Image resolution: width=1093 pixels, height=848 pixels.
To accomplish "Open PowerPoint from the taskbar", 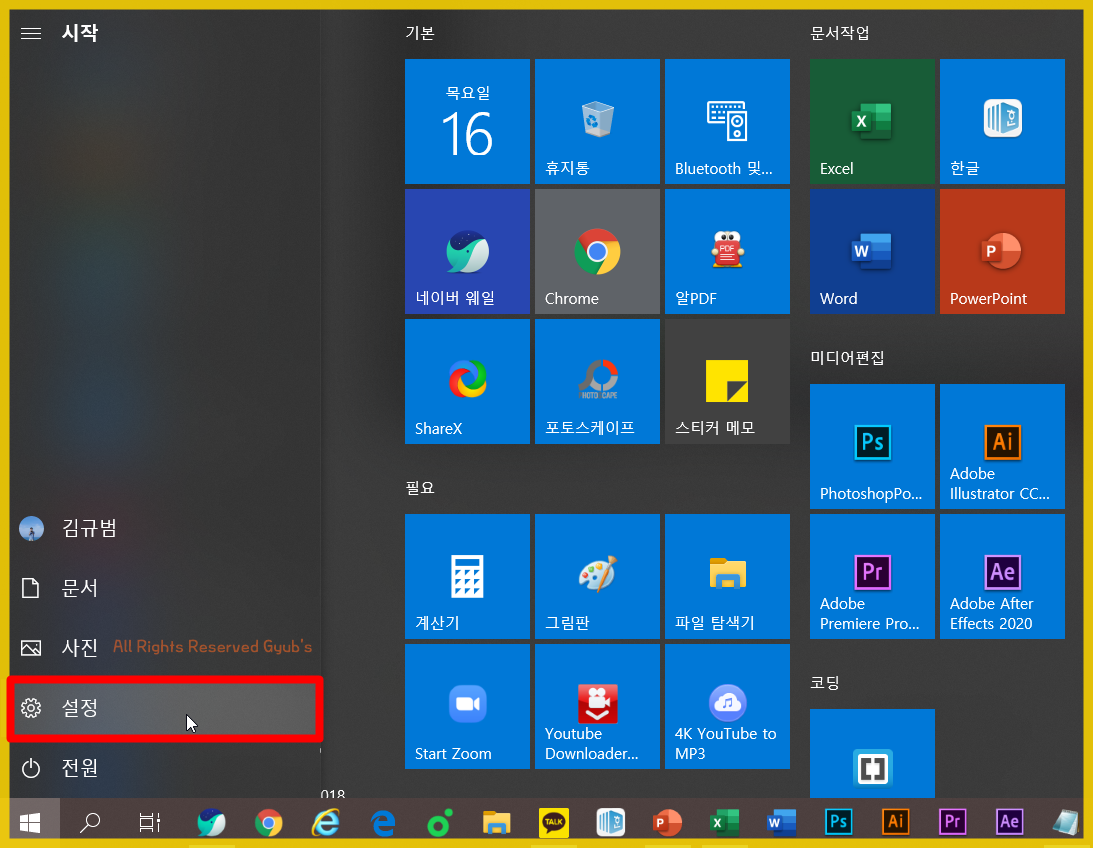I will [x=667, y=823].
